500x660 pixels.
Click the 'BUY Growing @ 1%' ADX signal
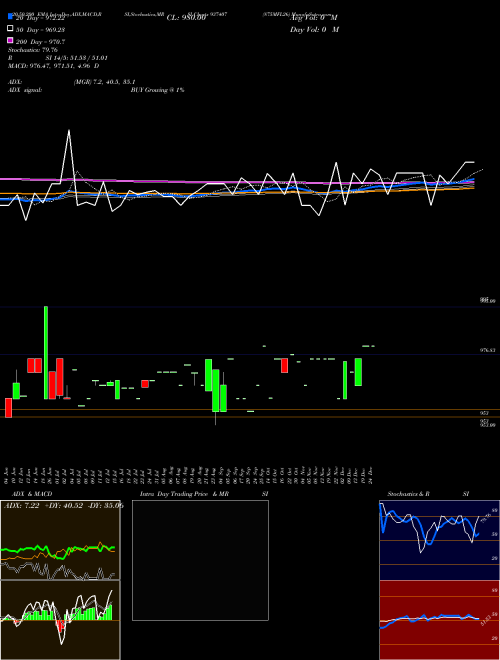pos(157,90)
